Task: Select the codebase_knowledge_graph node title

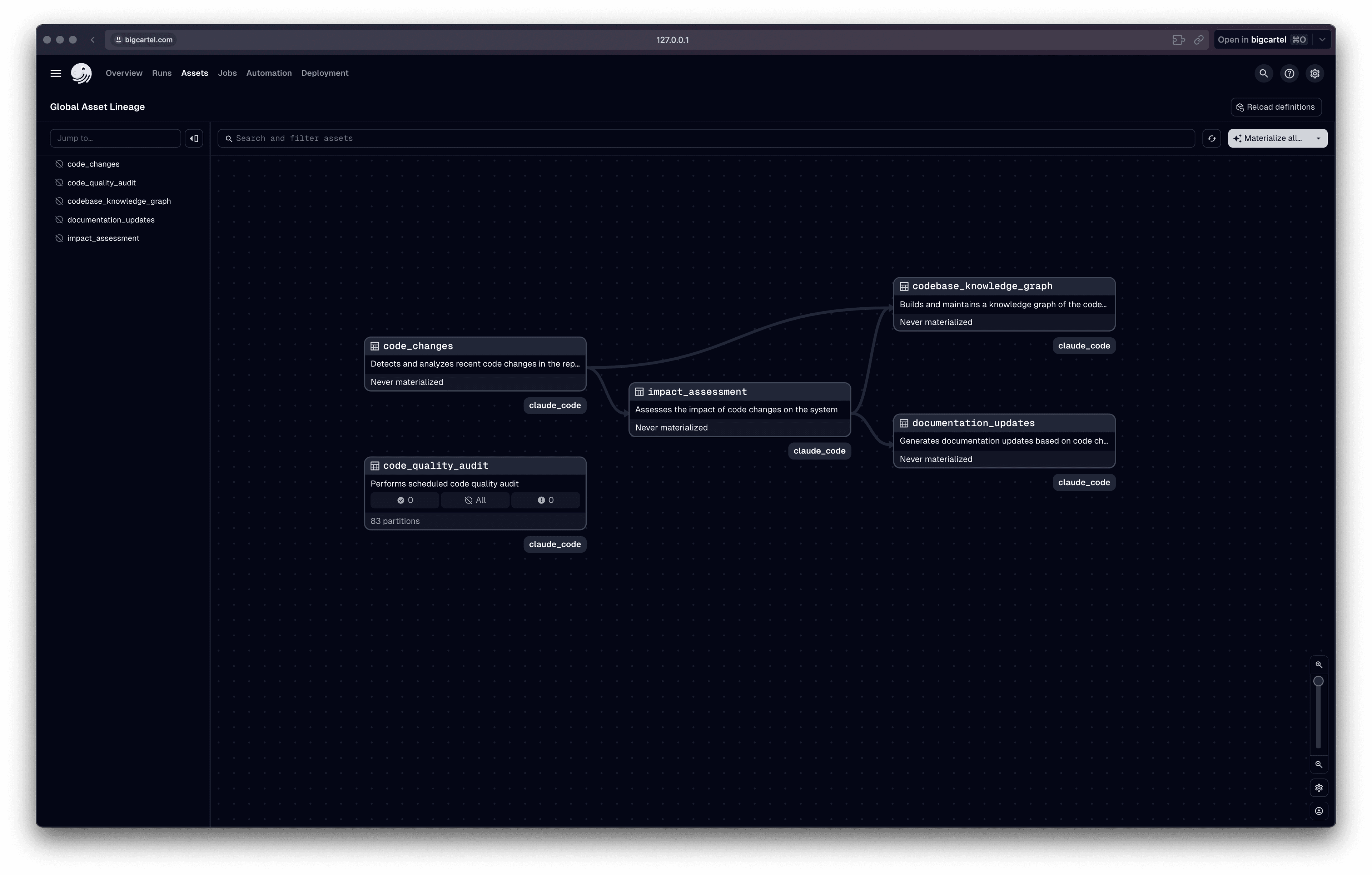Action: pyautogui.click(x=982, y=287)
